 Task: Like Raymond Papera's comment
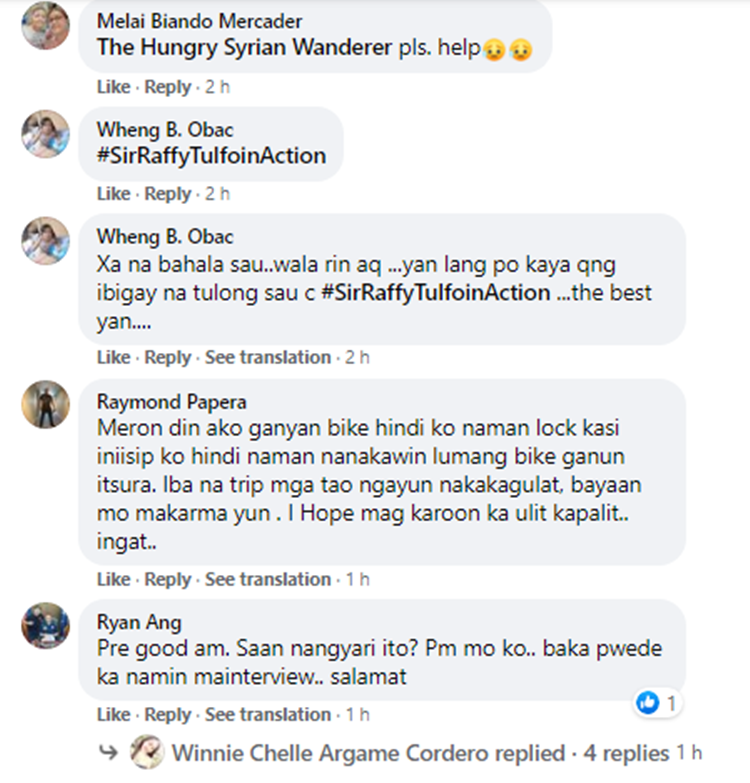[113, 579]
